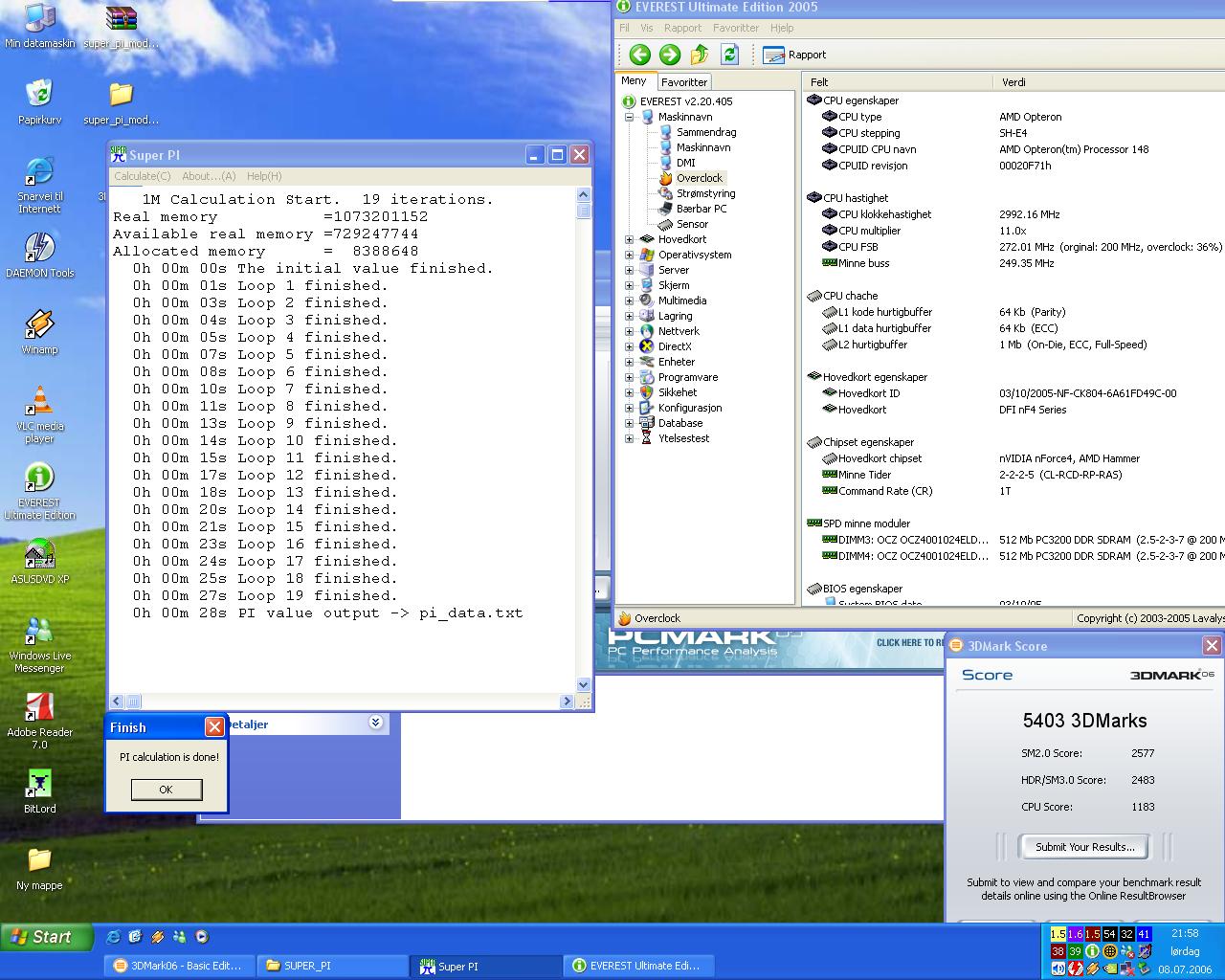Viewport: 1225px width, 980px height.
Task: Open About...(A) menu in Super PI
Action: tap(209, 176)
